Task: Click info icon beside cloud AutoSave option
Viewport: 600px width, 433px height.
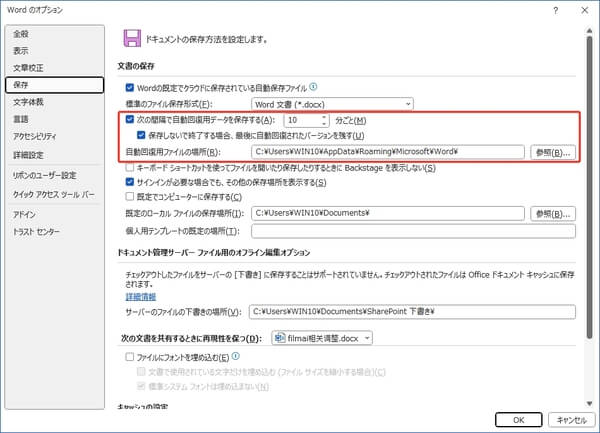Action: 313,87
